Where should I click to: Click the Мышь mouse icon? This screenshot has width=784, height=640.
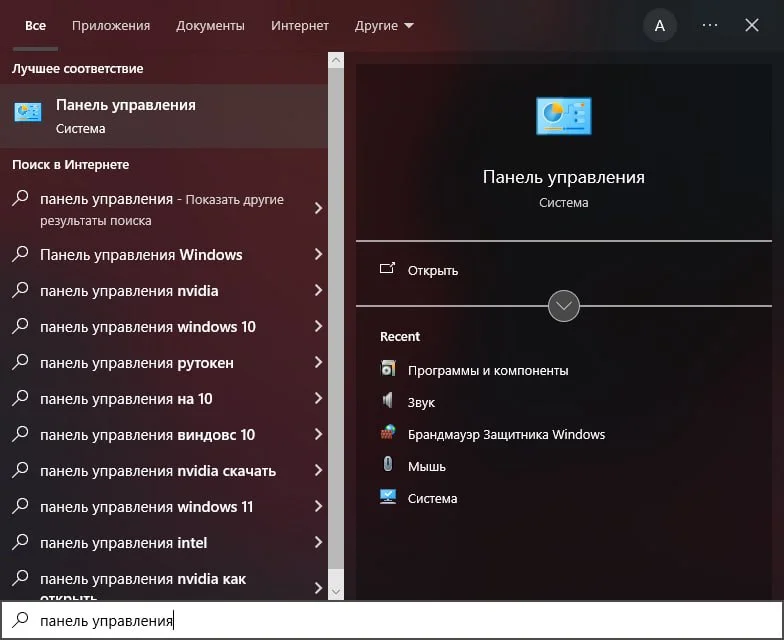click(388, 464)
